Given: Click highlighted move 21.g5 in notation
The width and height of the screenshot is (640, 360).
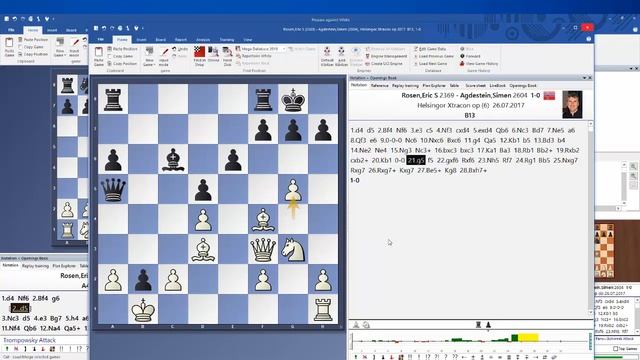Looking at the screenshot, I should tap(416, 160).
